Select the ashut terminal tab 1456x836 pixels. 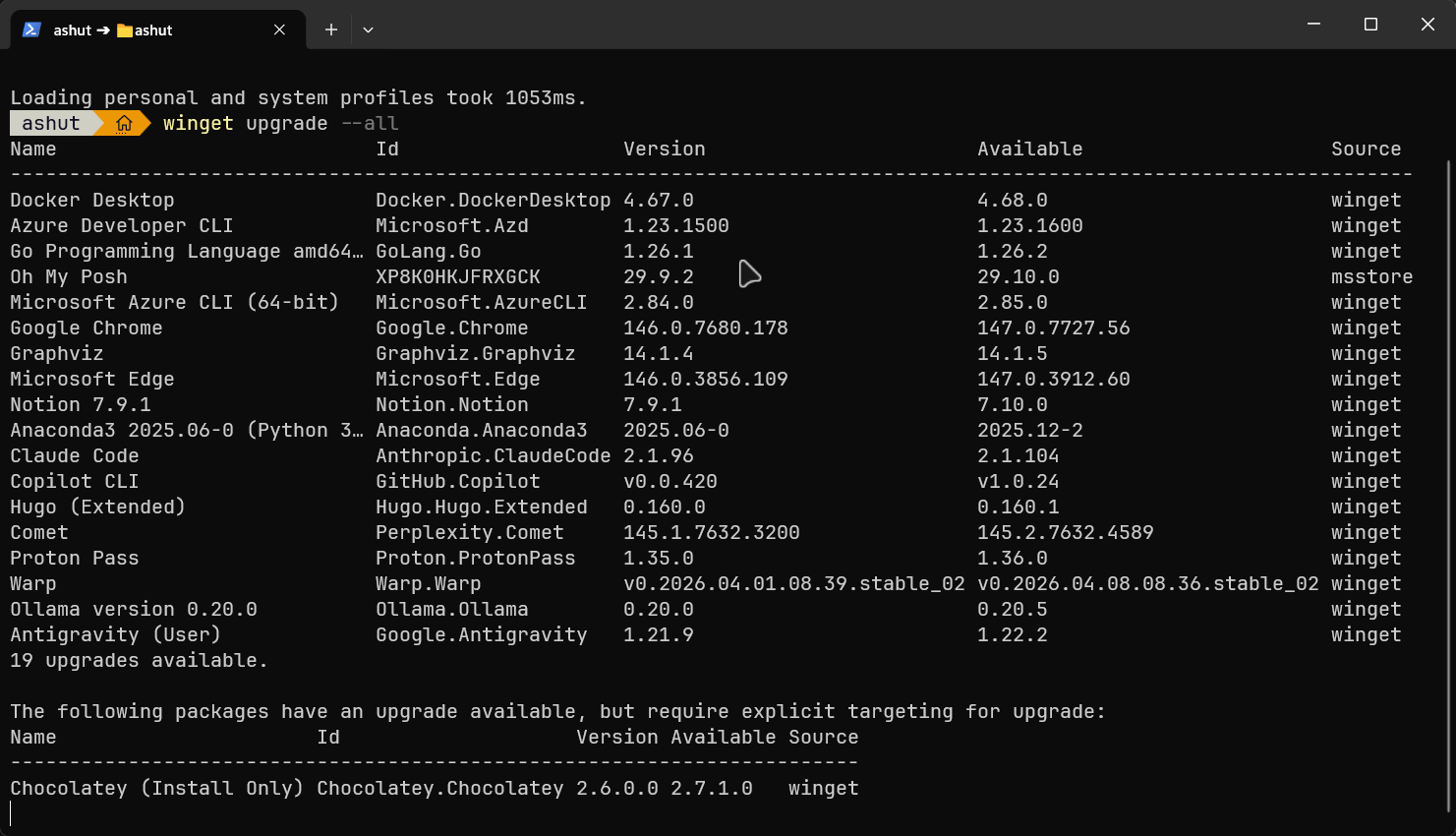coord(147,30)
